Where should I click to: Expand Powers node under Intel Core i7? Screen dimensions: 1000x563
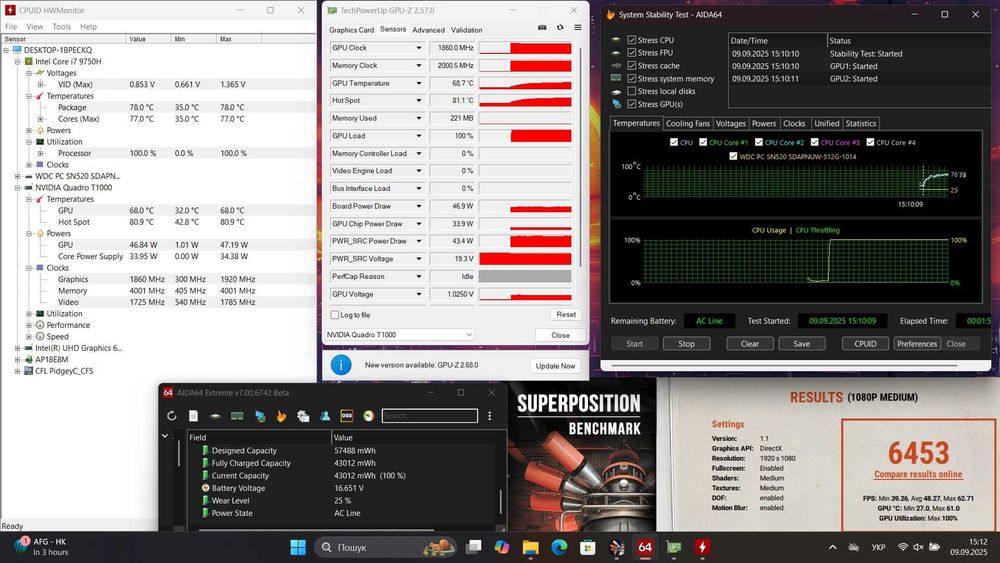[29, 130]
